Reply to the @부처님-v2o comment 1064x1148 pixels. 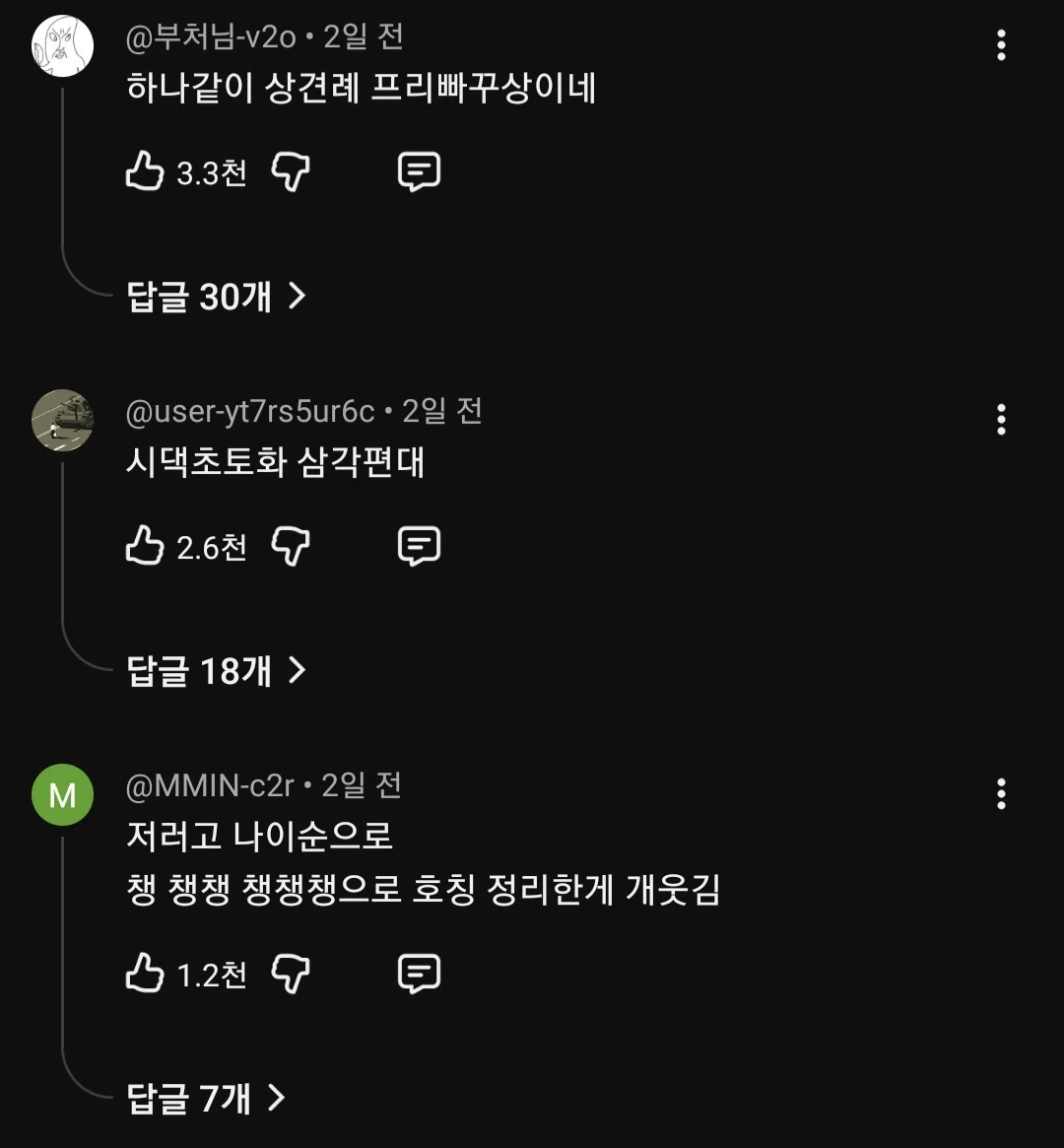coord(419,171)
